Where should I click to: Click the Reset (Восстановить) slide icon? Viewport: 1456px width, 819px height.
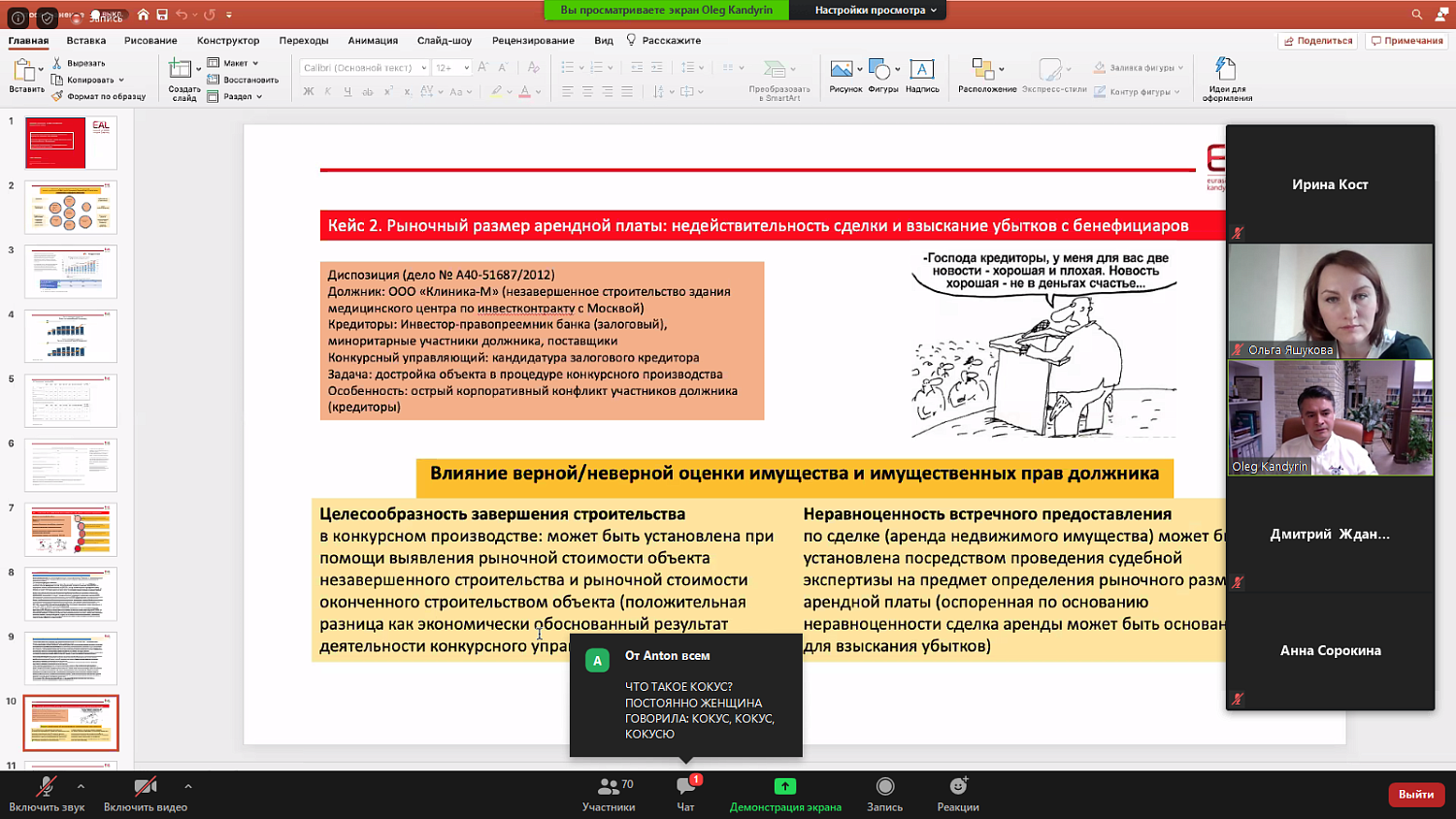[214, 80]
